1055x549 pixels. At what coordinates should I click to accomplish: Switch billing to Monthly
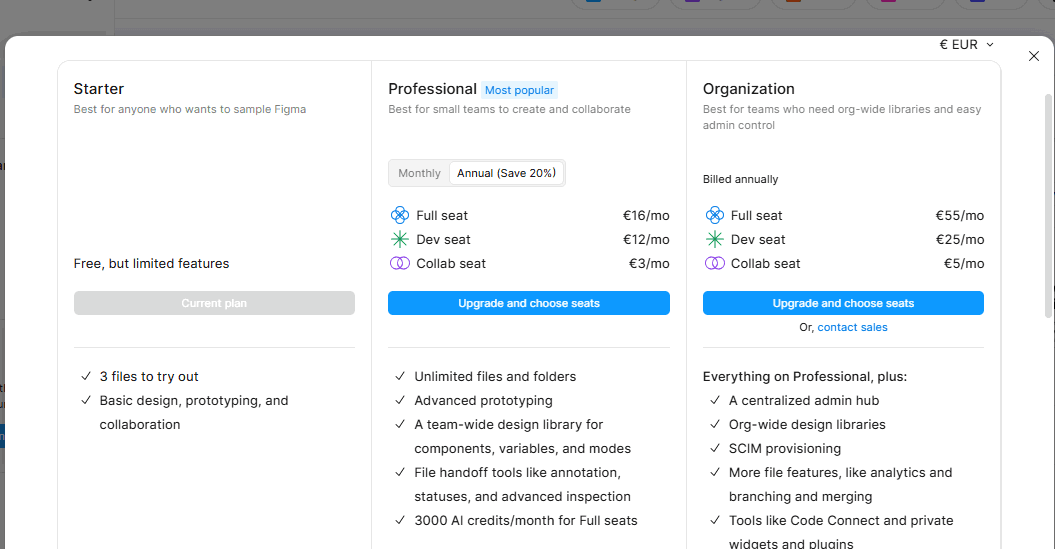419,173
